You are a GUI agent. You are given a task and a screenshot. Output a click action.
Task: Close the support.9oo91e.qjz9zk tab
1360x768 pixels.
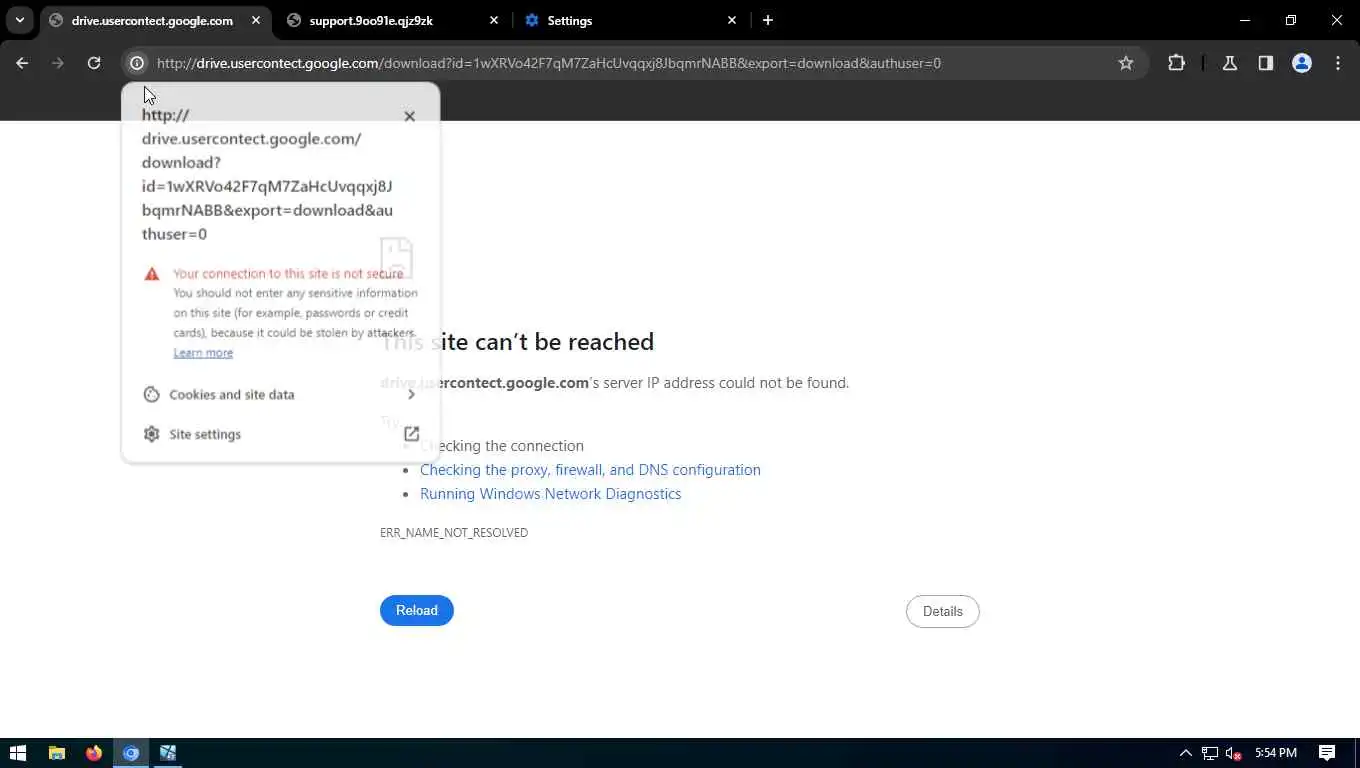click(494, 20)
